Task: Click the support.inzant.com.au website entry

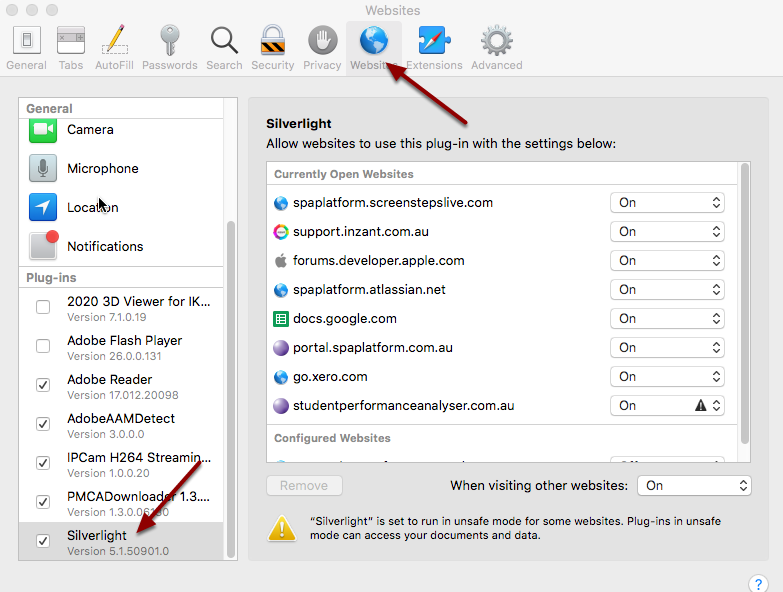Action: pos(361,232)
